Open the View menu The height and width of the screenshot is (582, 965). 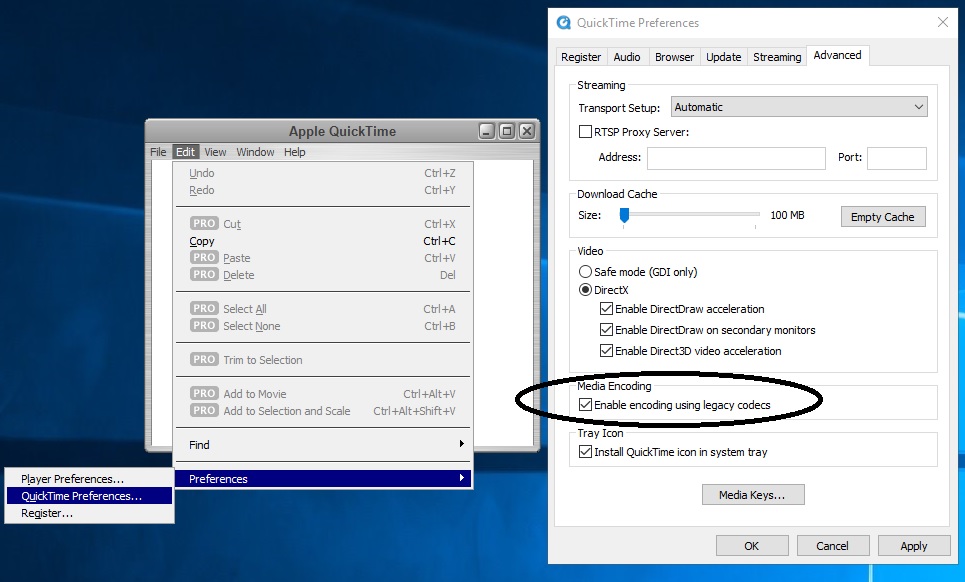pyautogui.click(x=215, y=152)
